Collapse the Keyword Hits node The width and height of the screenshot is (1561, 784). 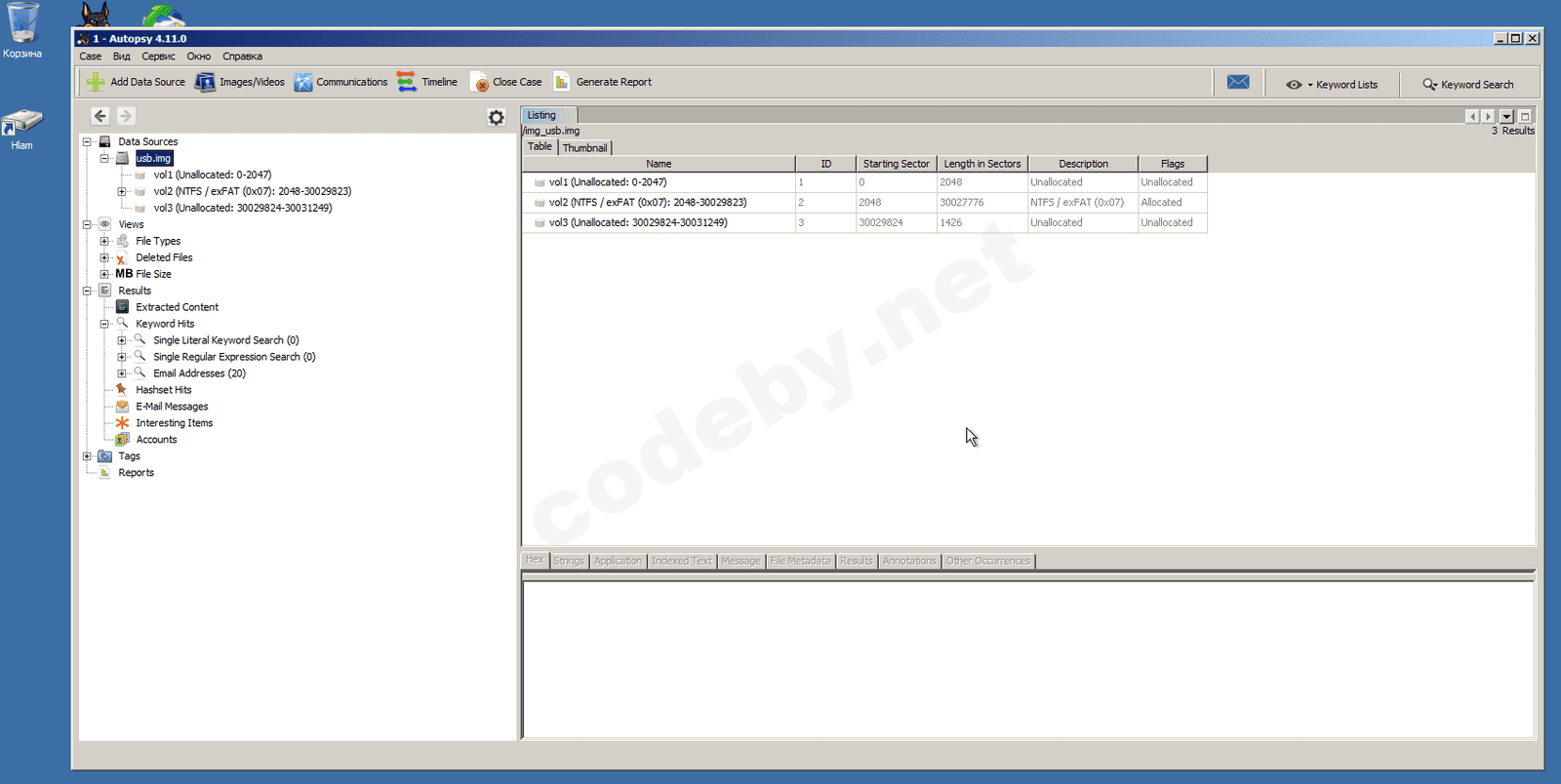(x=104, y=324)
